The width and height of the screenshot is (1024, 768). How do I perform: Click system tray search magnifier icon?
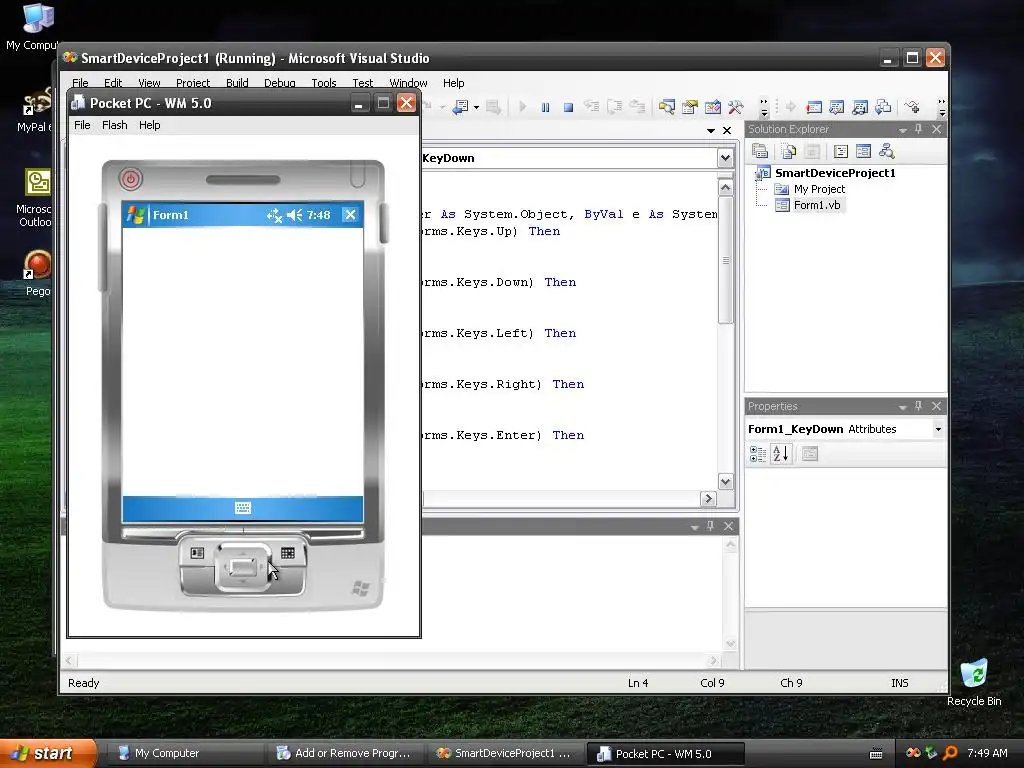(x=950, y=753)
